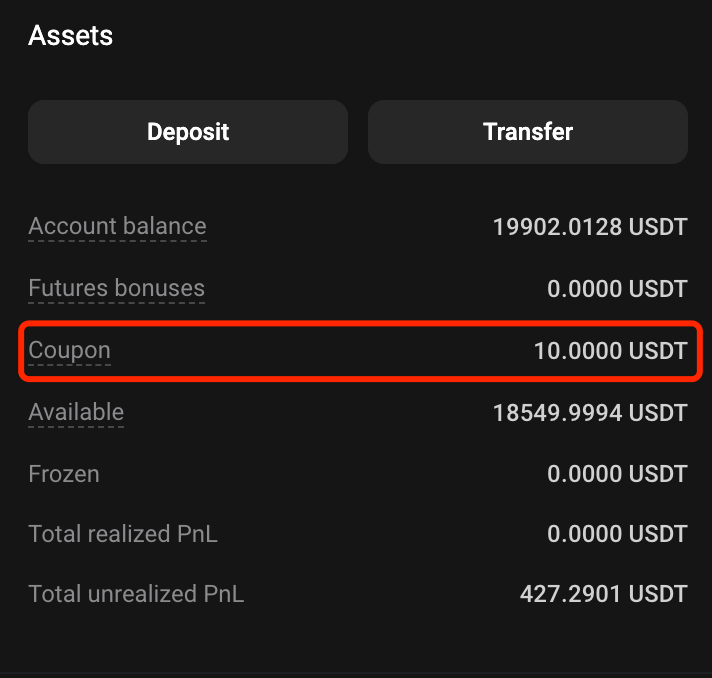Click USDT unit beside unrealized PnL number

point(658,594)
